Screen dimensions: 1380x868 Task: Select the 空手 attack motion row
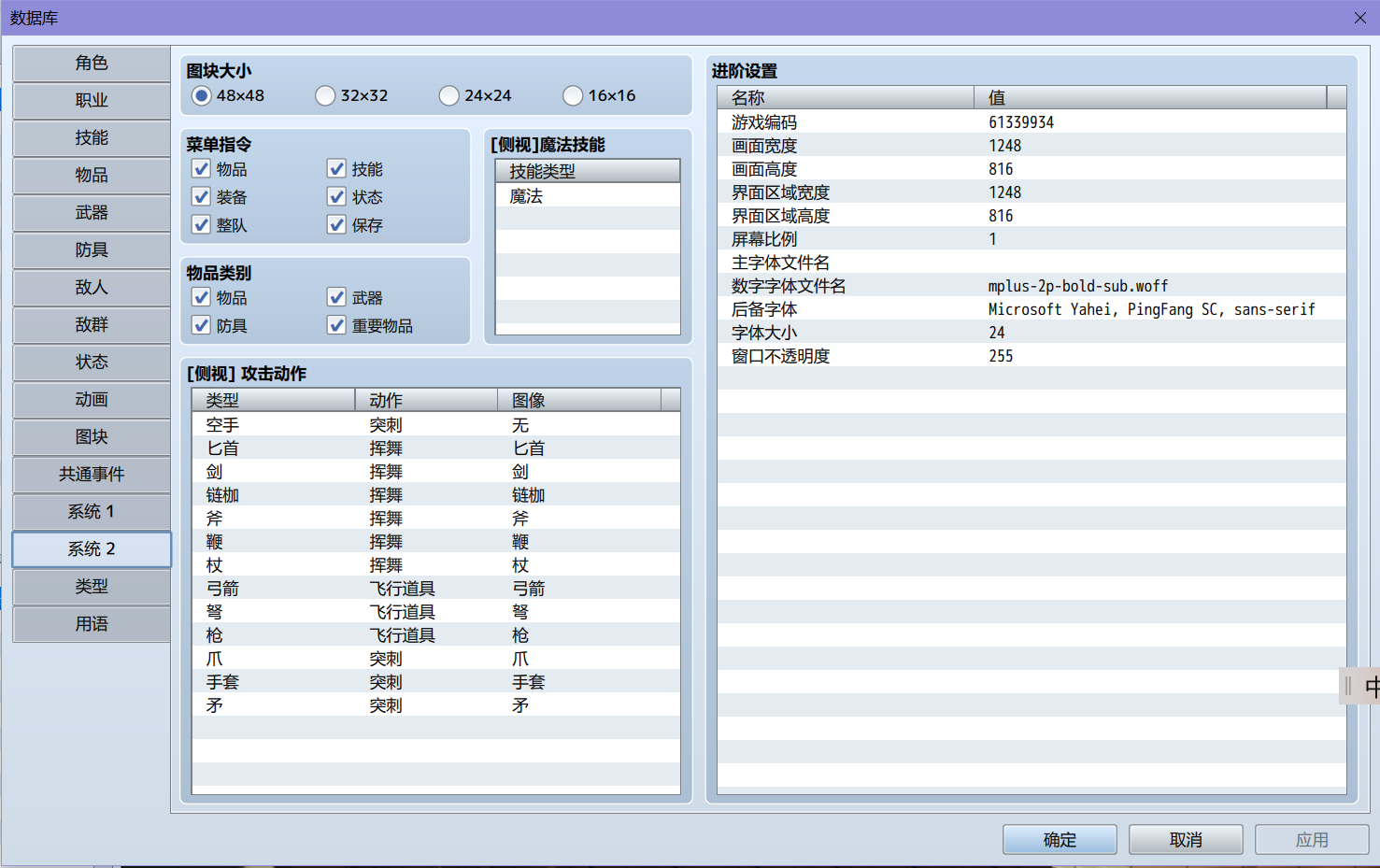(x=436, y=425)
